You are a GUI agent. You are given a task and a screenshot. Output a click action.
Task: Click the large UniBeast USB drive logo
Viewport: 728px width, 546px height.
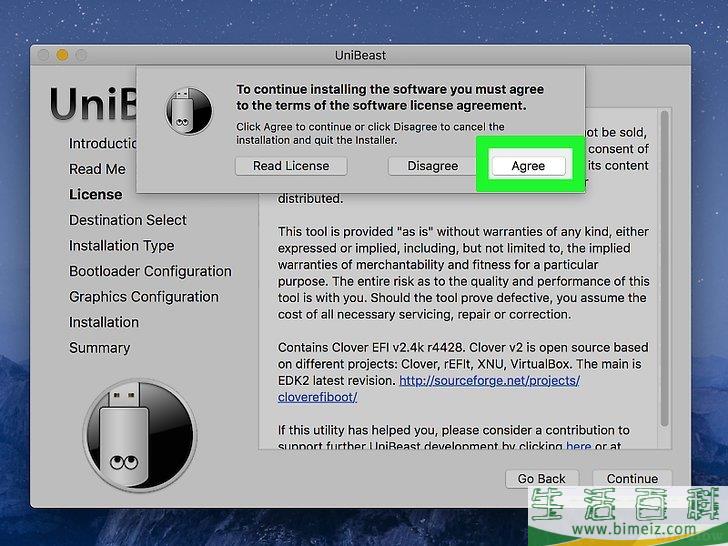tap(140, 435)
